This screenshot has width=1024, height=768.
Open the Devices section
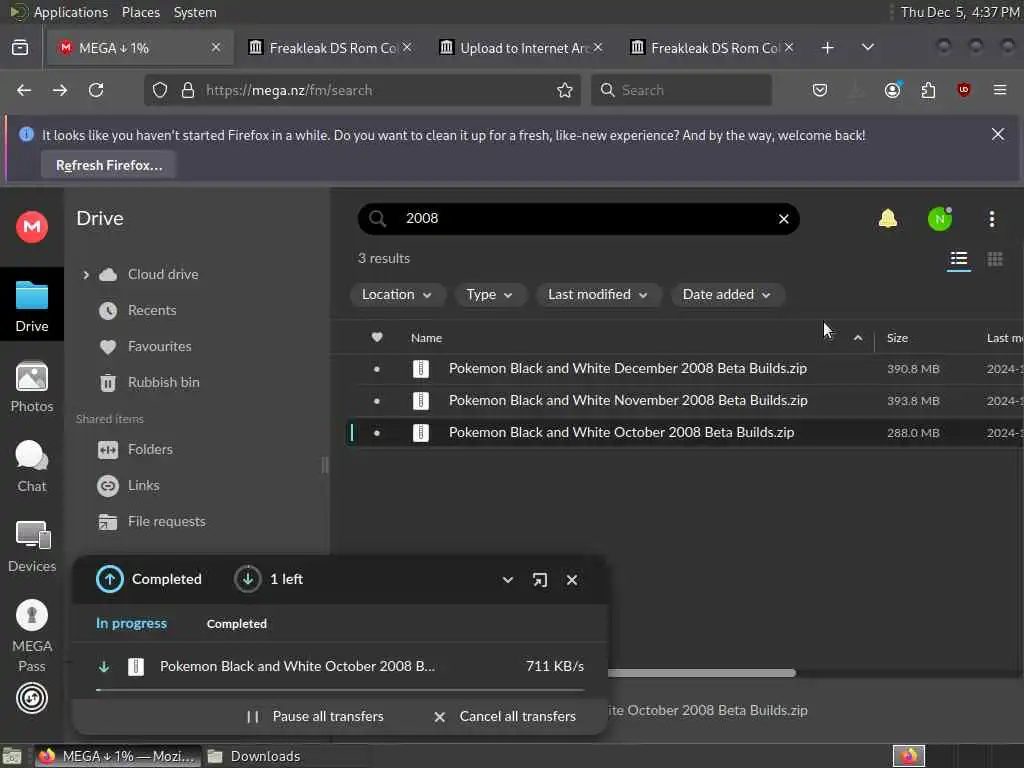[x=31, y=547]
